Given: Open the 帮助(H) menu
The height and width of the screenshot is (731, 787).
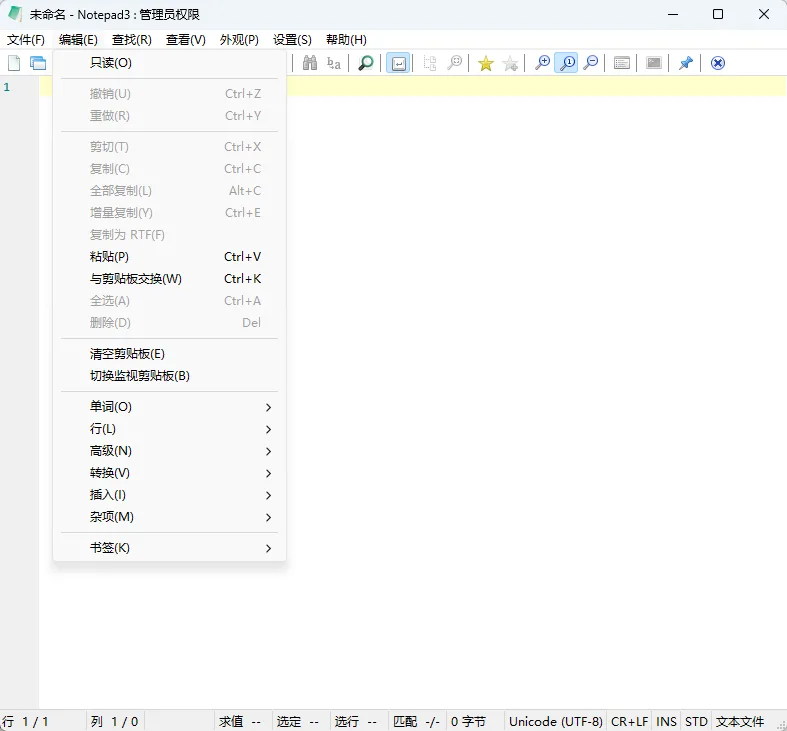Looking at the screenshot, I should [346, 40].
